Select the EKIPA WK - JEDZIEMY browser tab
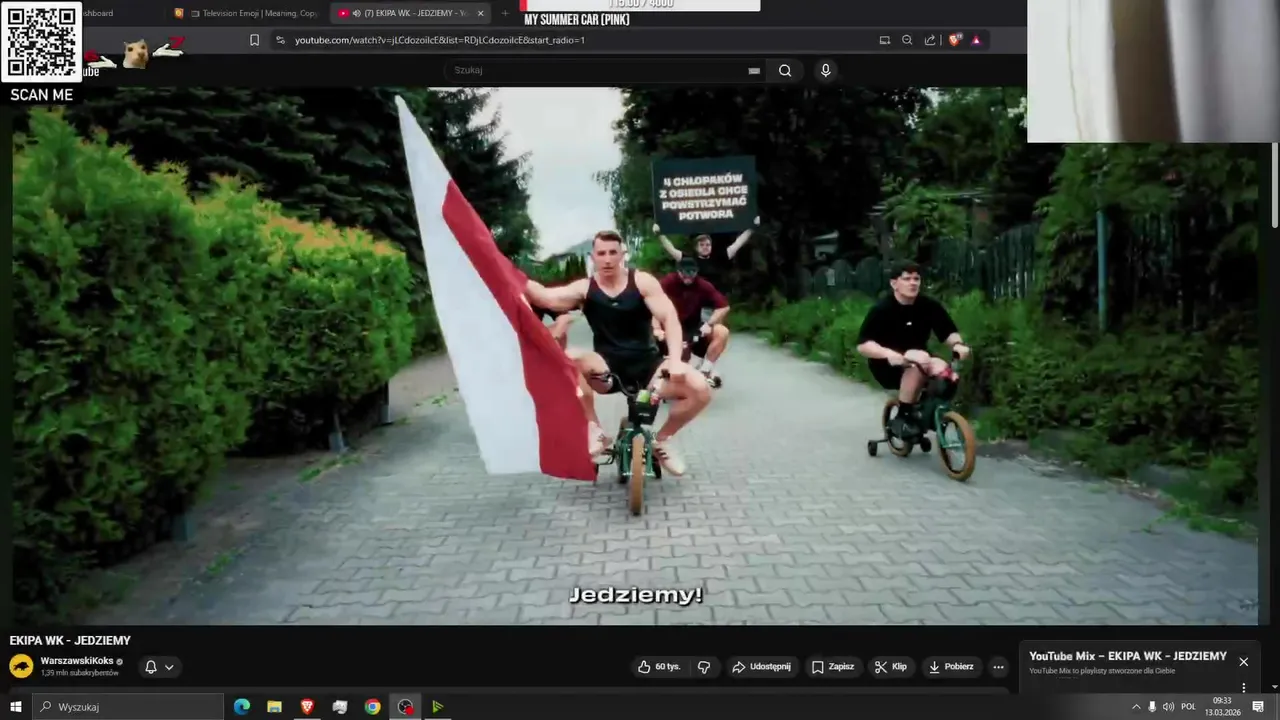The width and height of the screenshot is (1280, 720). click(x=408, y=13)
